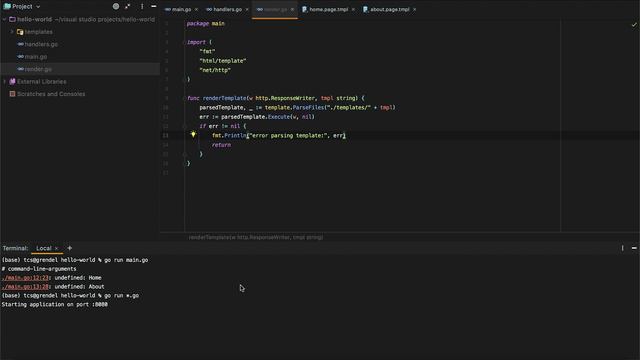Click the fold end marker of import block
The width and height of the screenshot is (640, 360).
point(184,79)
